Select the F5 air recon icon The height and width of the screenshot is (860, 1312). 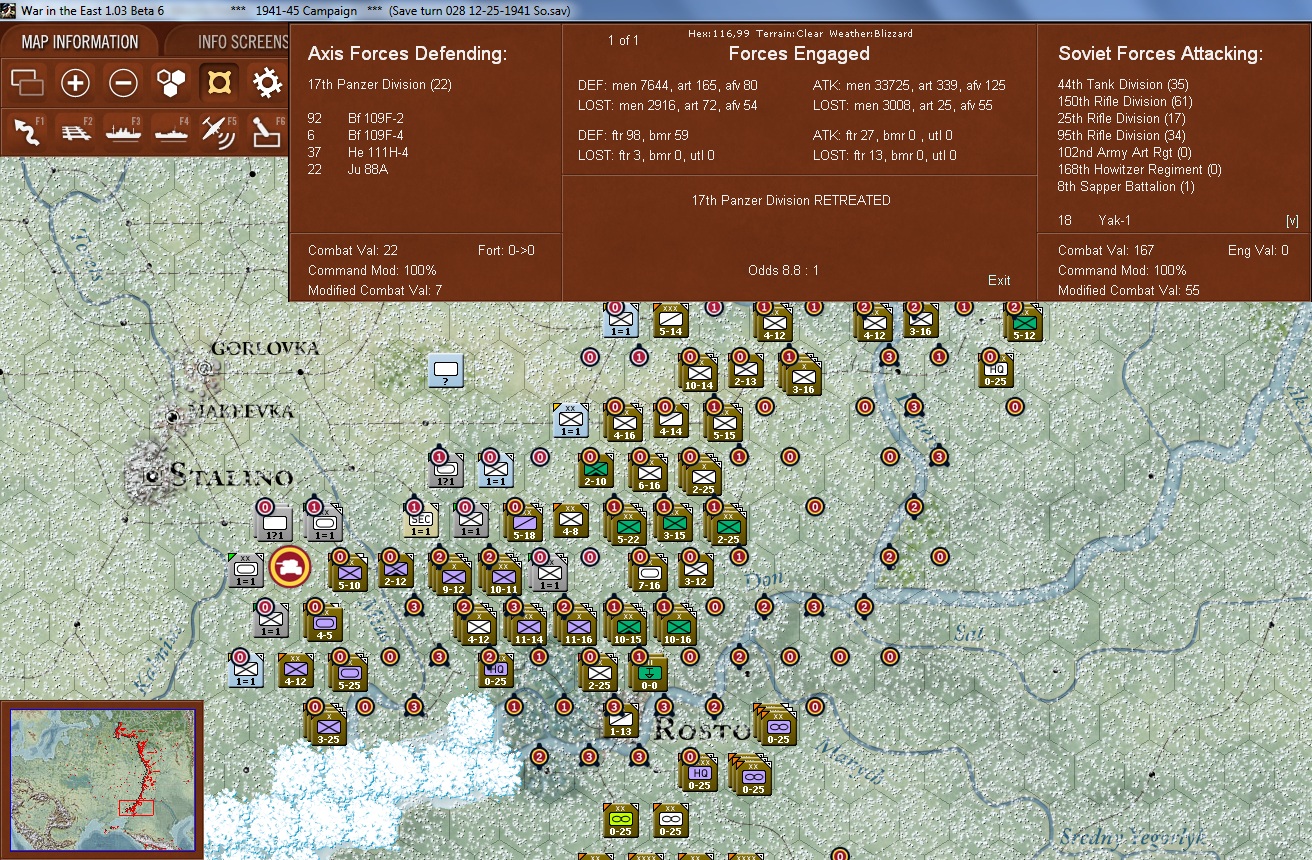[x=219, y=130]
